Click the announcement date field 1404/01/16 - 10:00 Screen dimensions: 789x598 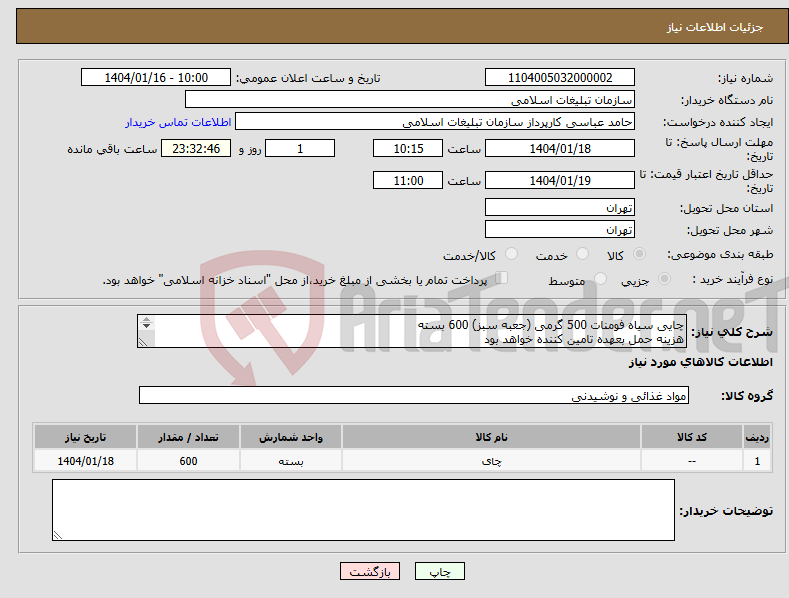pyautogui.click(x=155, y=78)
